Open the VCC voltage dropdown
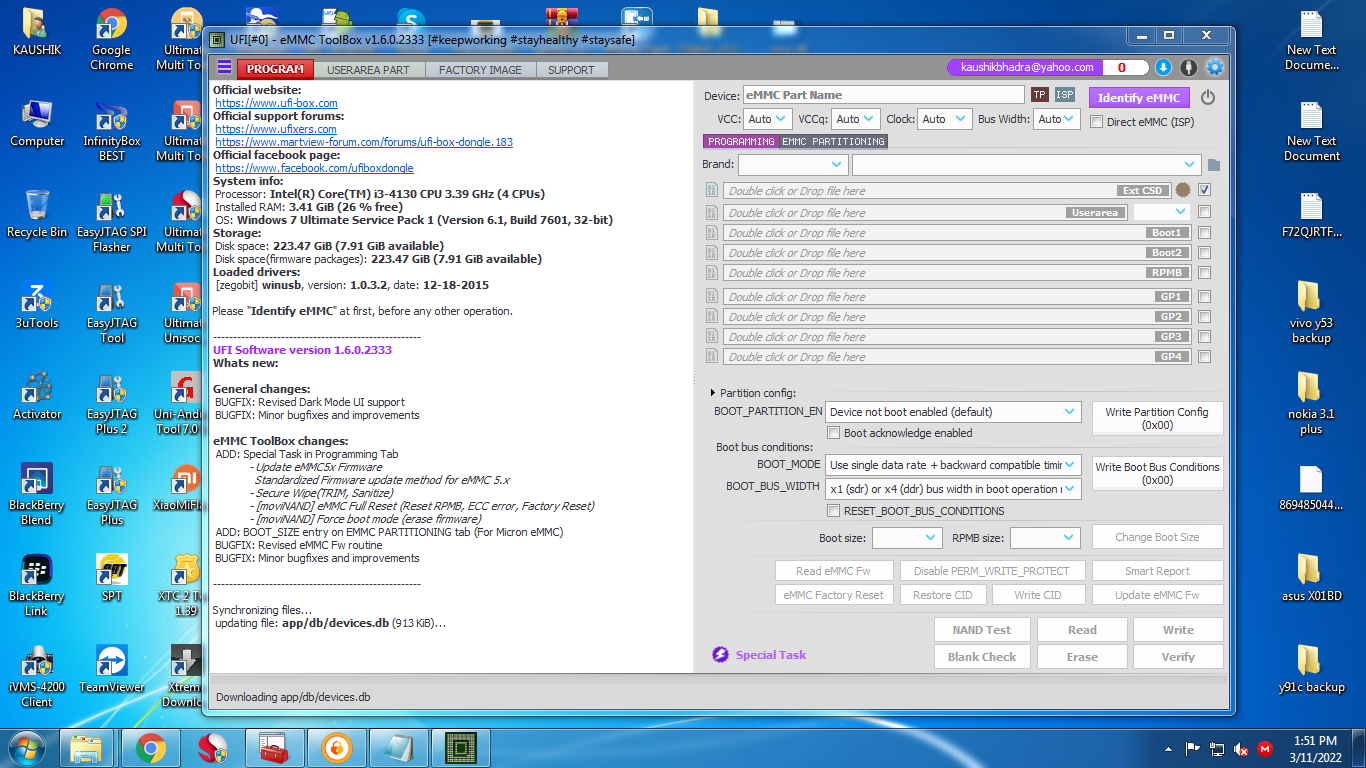 coord(768,119)
